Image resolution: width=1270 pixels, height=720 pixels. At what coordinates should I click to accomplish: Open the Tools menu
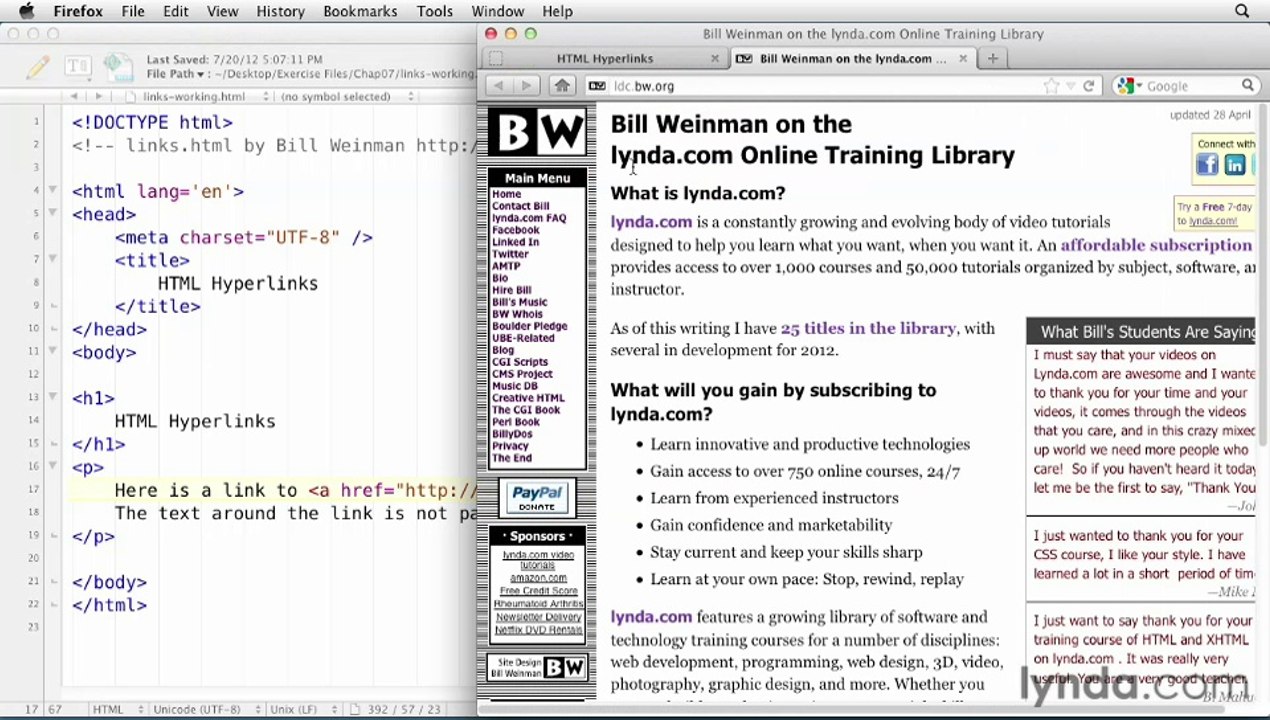434,11
